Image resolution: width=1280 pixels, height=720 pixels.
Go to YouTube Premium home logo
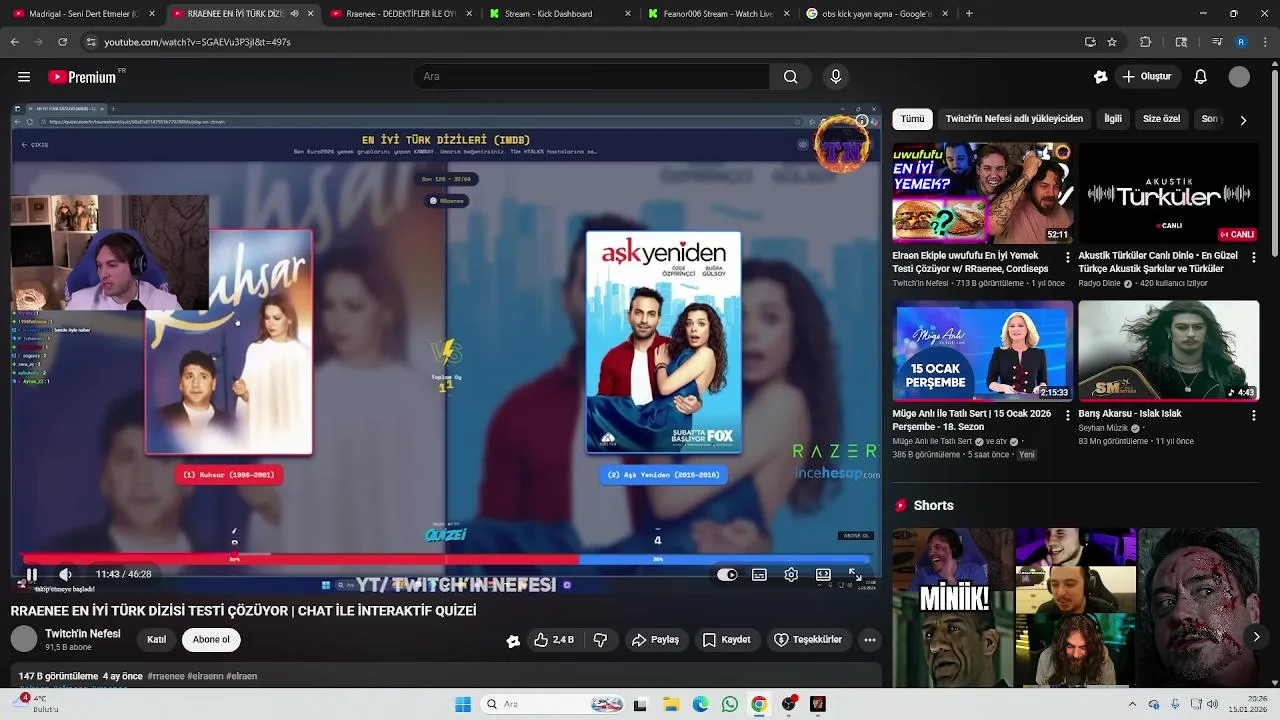point(82,77)
